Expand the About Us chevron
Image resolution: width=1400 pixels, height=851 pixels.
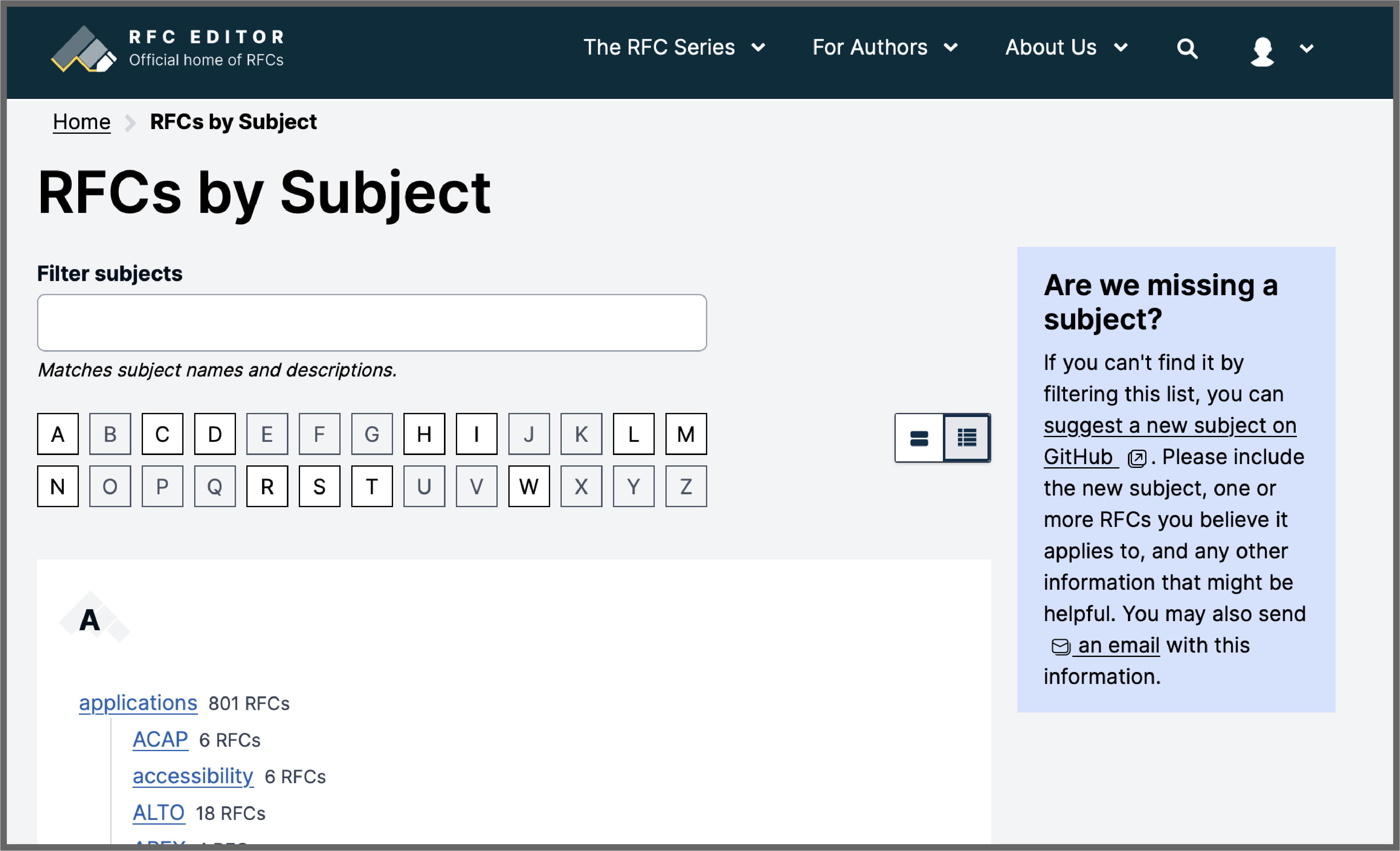coord(1120,48)
